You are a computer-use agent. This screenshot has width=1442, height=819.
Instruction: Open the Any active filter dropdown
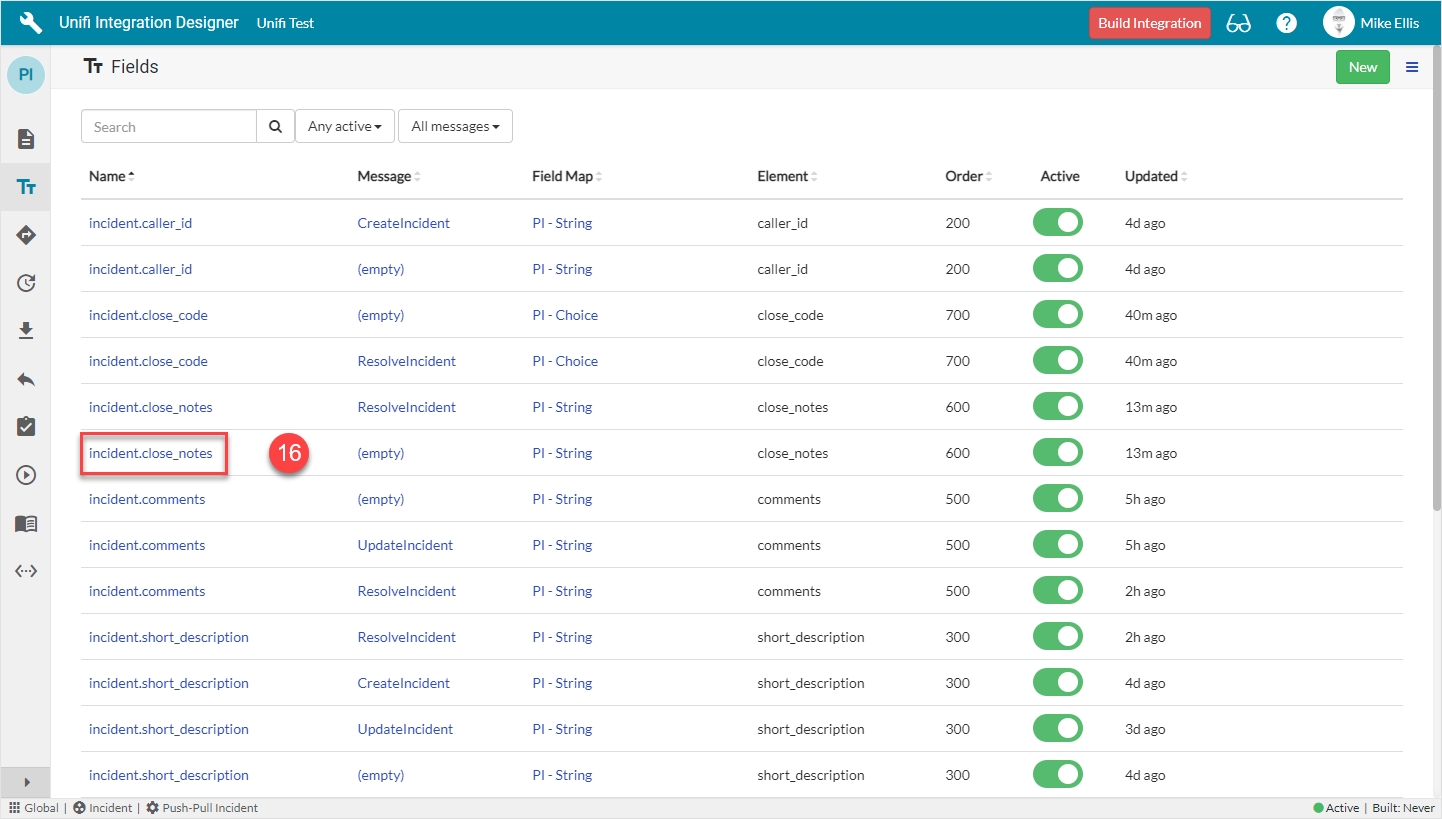tap(345, 127)
